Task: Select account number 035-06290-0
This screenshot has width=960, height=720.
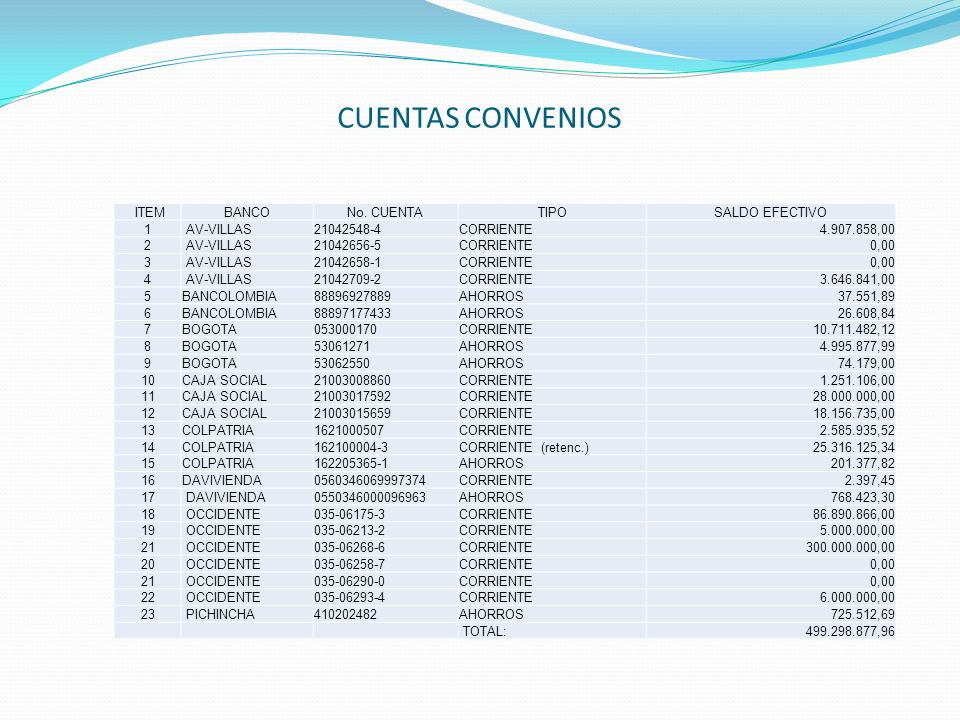Action: click(350, 581)
